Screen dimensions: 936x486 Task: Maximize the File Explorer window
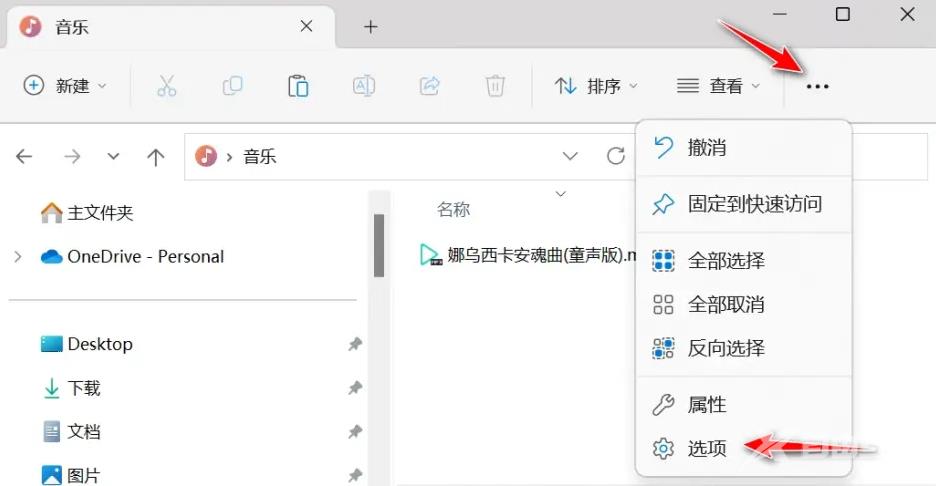[842, 14]
